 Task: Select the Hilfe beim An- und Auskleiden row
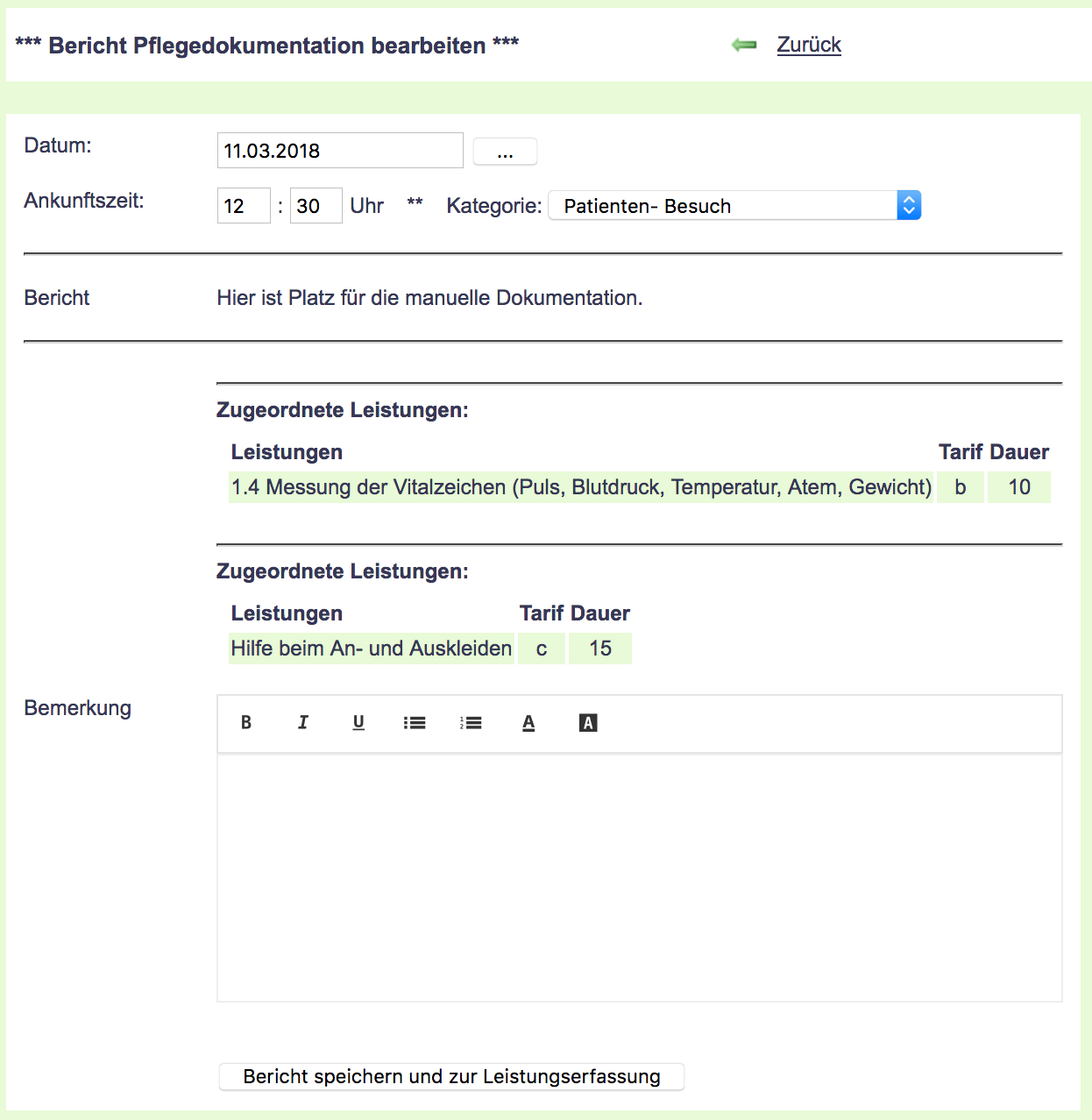pos(371,649)
